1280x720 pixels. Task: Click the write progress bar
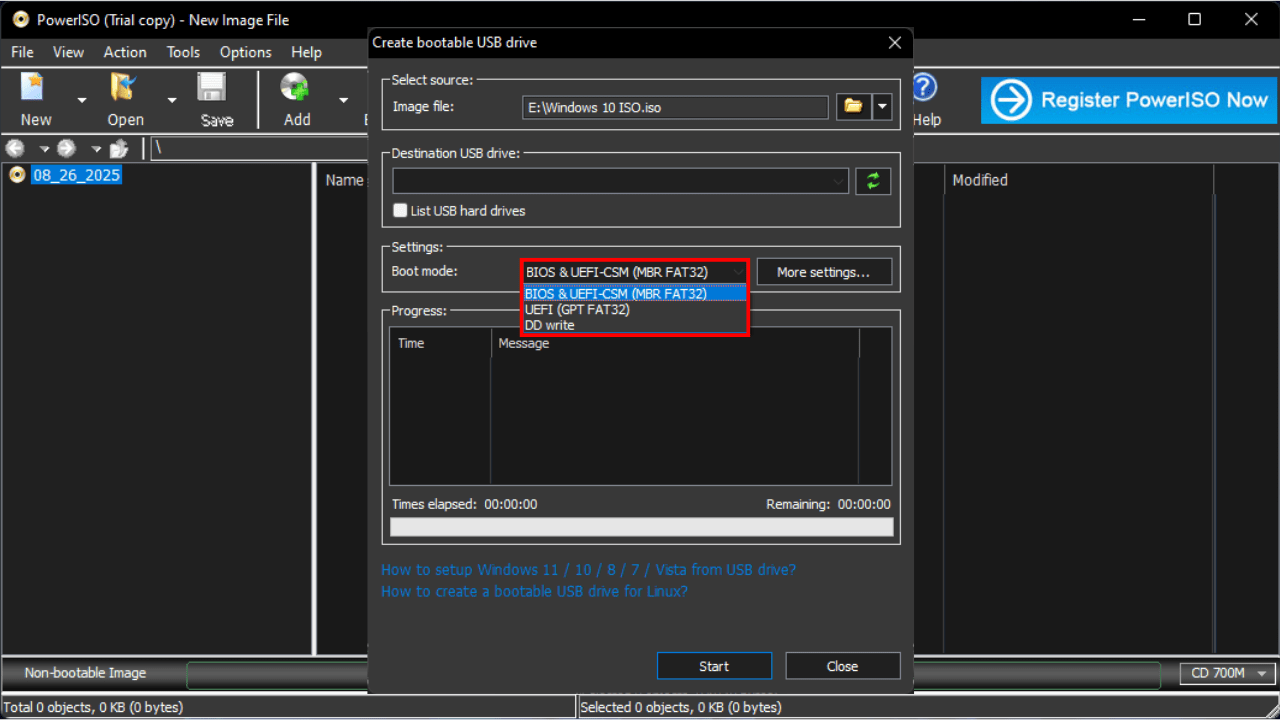coord(641,526)
